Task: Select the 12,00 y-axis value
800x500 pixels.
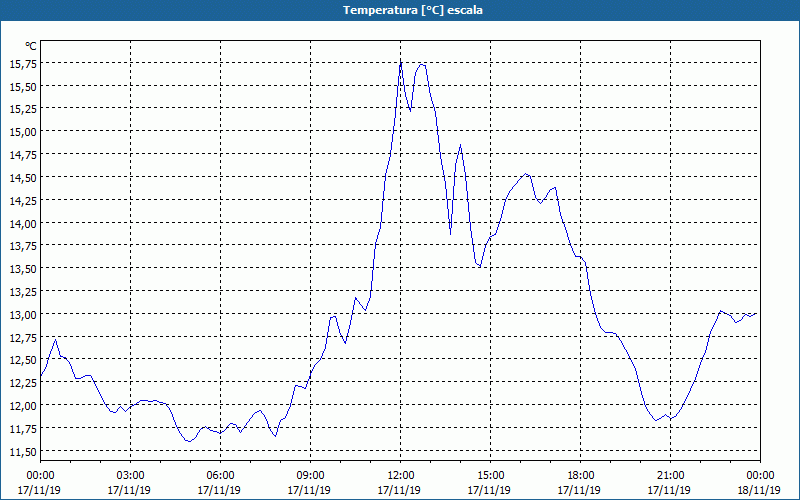Action: pos(23,406)
